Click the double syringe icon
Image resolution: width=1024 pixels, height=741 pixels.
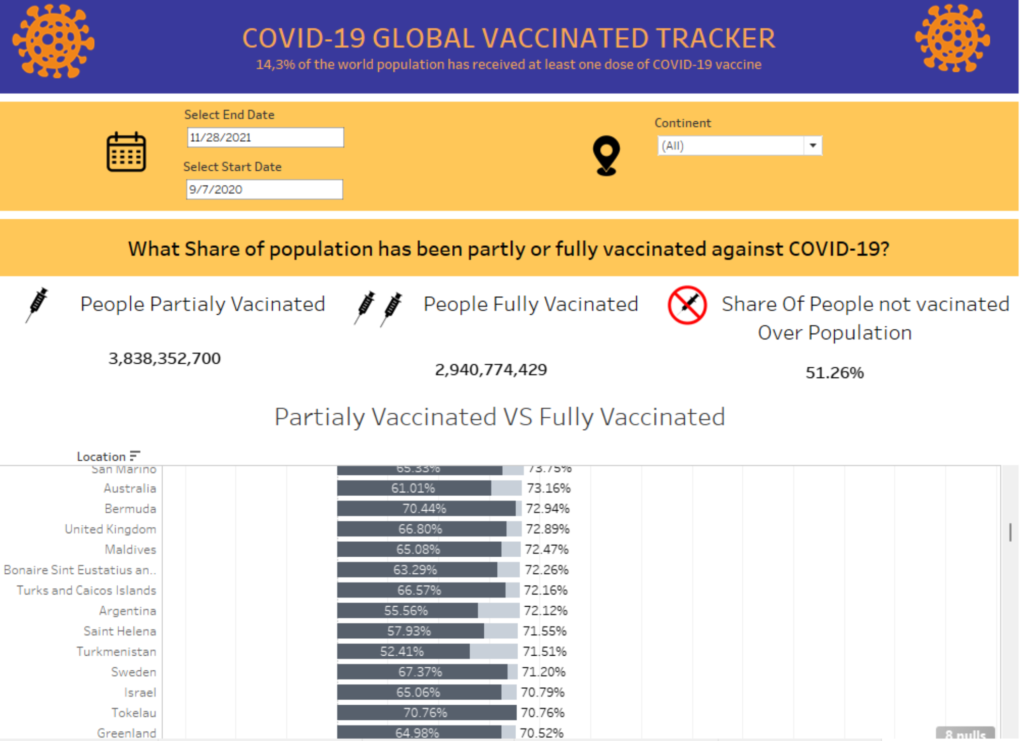[378, 307]
